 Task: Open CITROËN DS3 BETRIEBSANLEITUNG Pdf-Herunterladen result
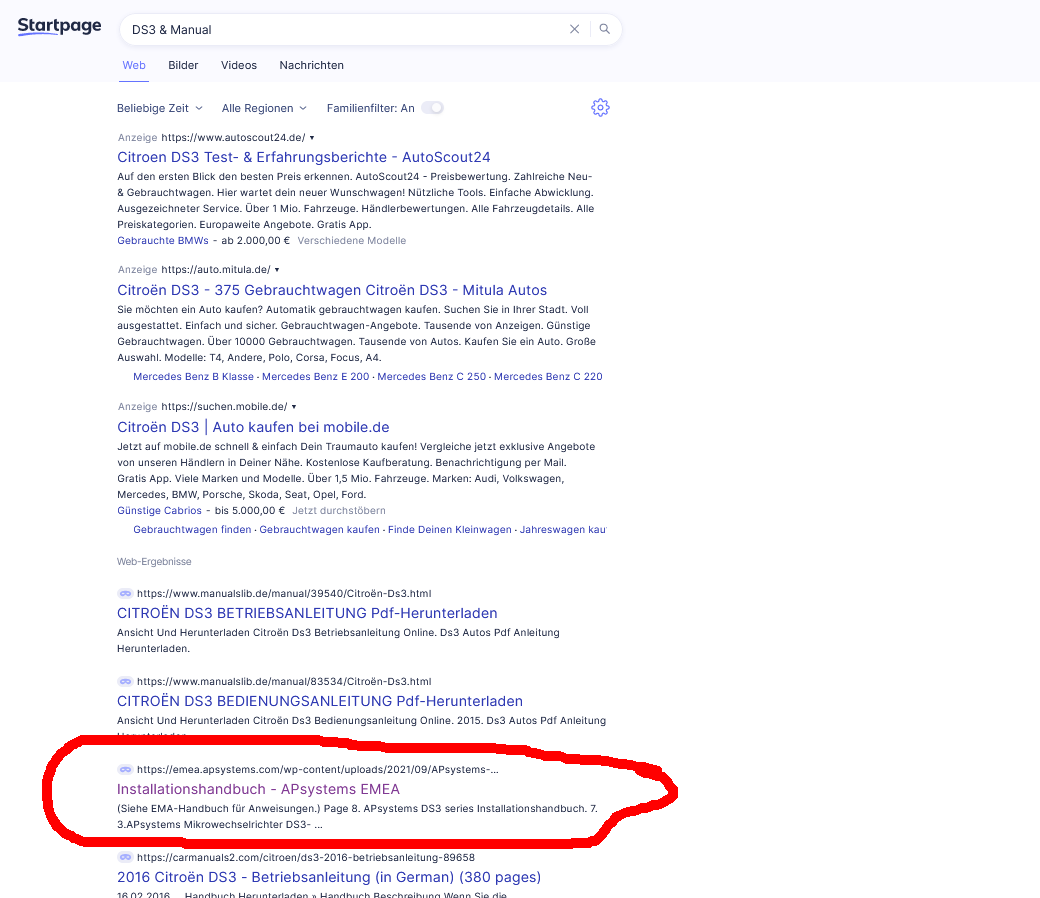pyautogui.click(x=307, y=613)
